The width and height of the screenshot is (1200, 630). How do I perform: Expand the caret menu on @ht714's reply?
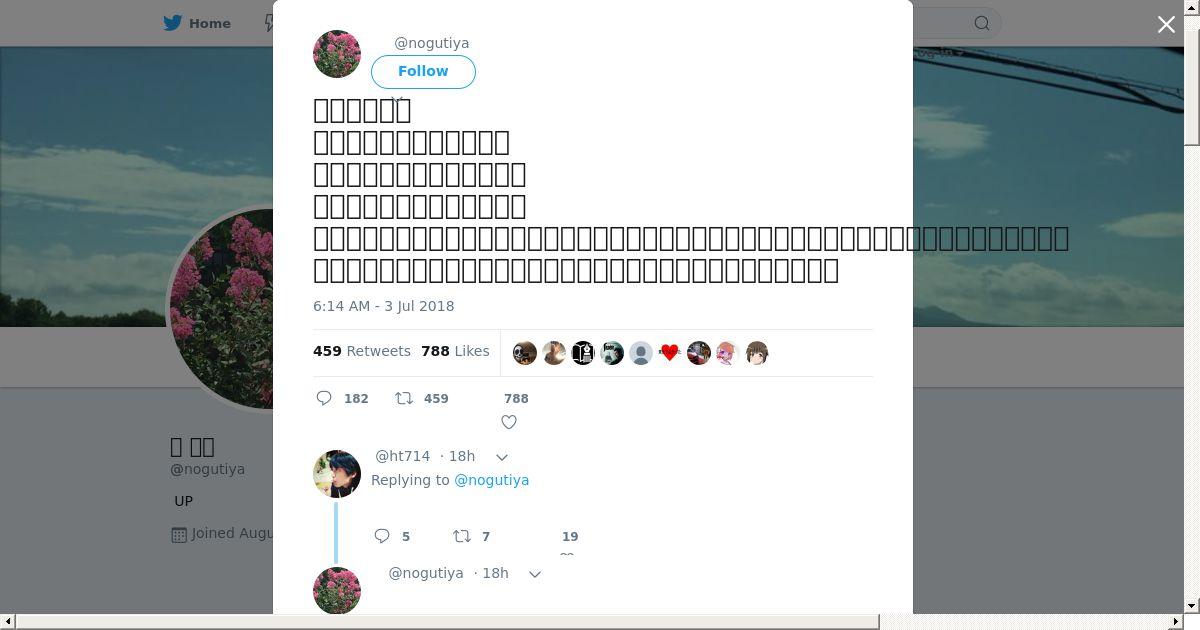tap(502, 457)
